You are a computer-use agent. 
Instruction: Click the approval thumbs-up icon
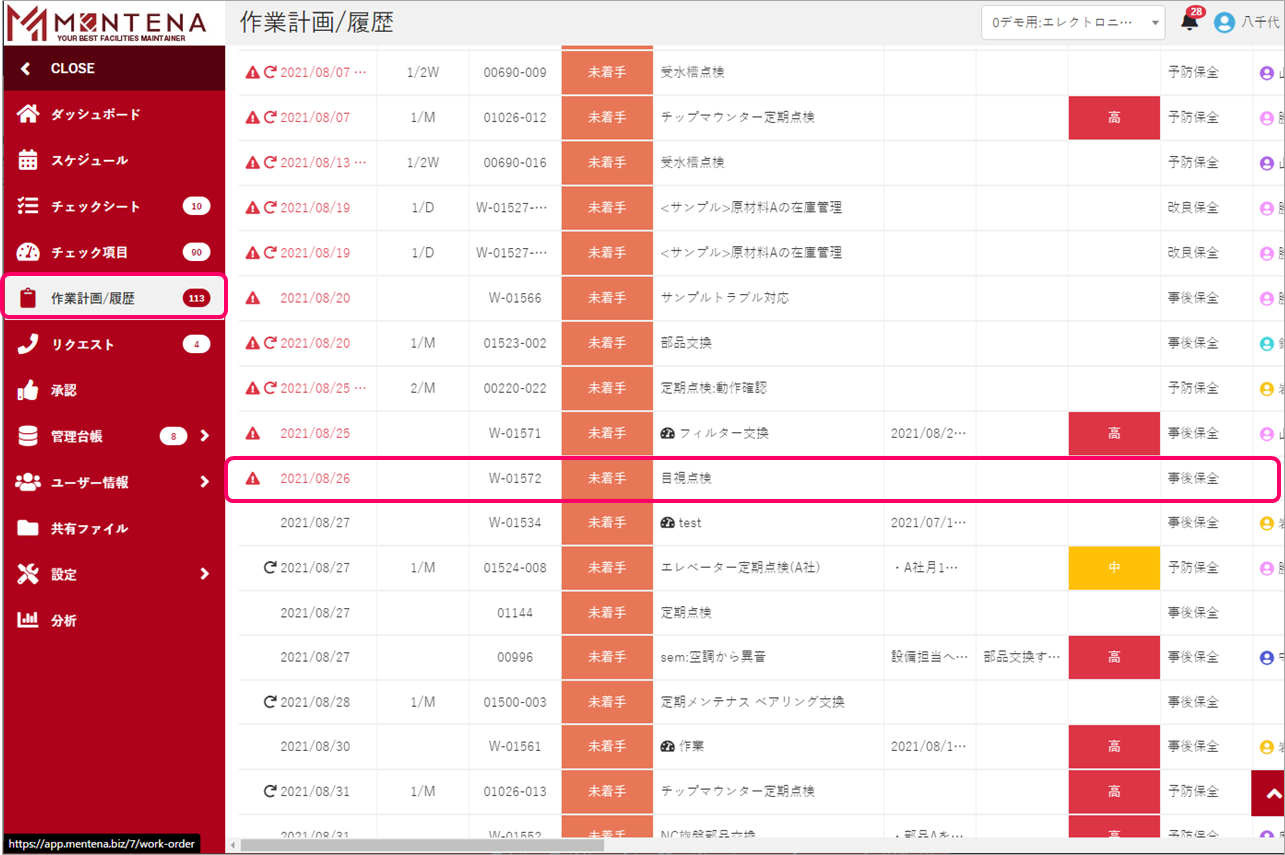28,390
